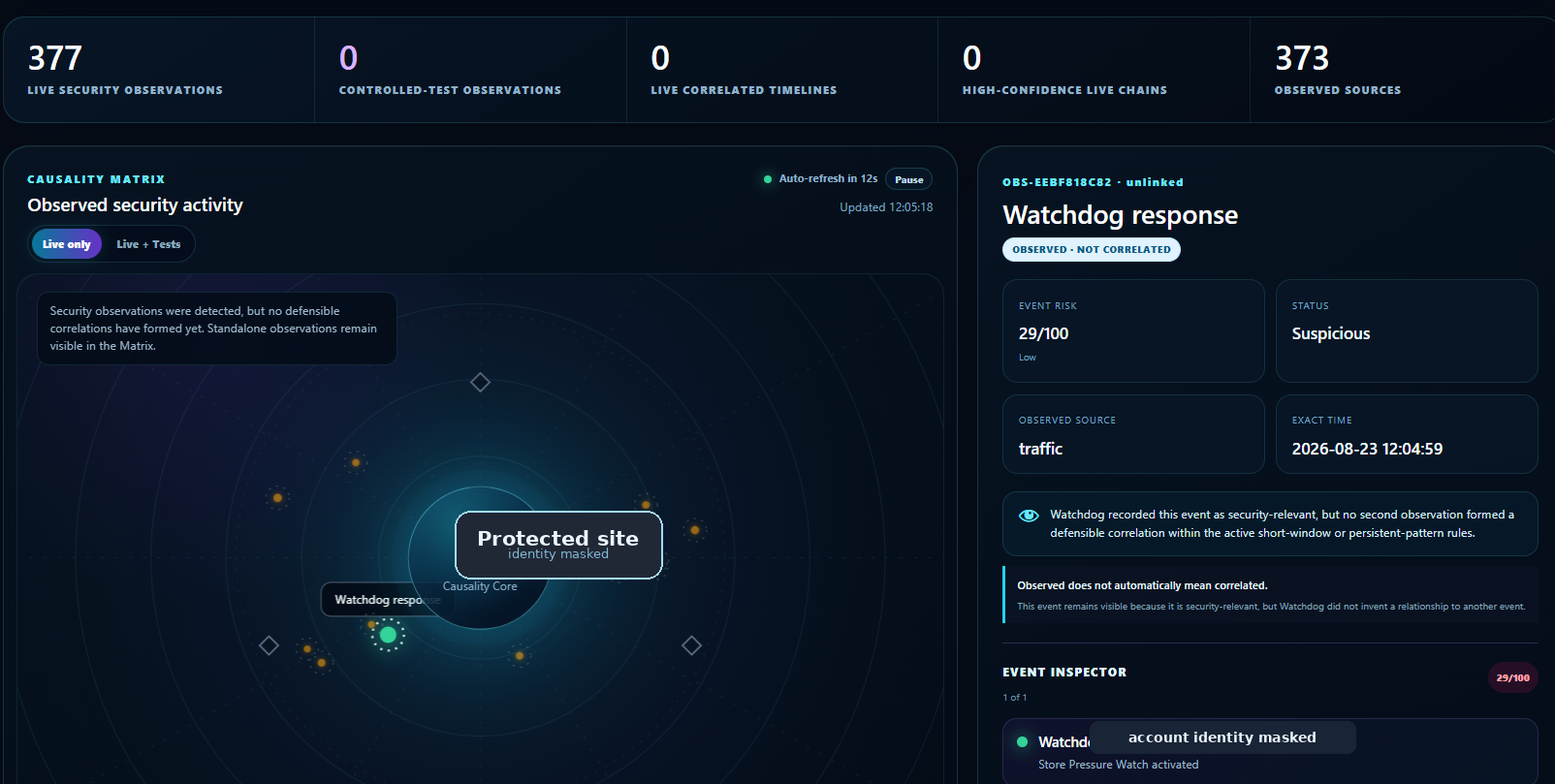Click the OBS-EEBF818C82 unlinked identifier

point(1093,182)
